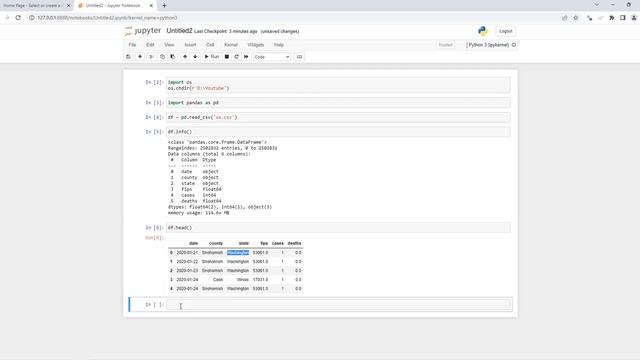This screenshot has width=640, height=360.
Task: Move the selected cell down
Action: [x=195, y=57]
